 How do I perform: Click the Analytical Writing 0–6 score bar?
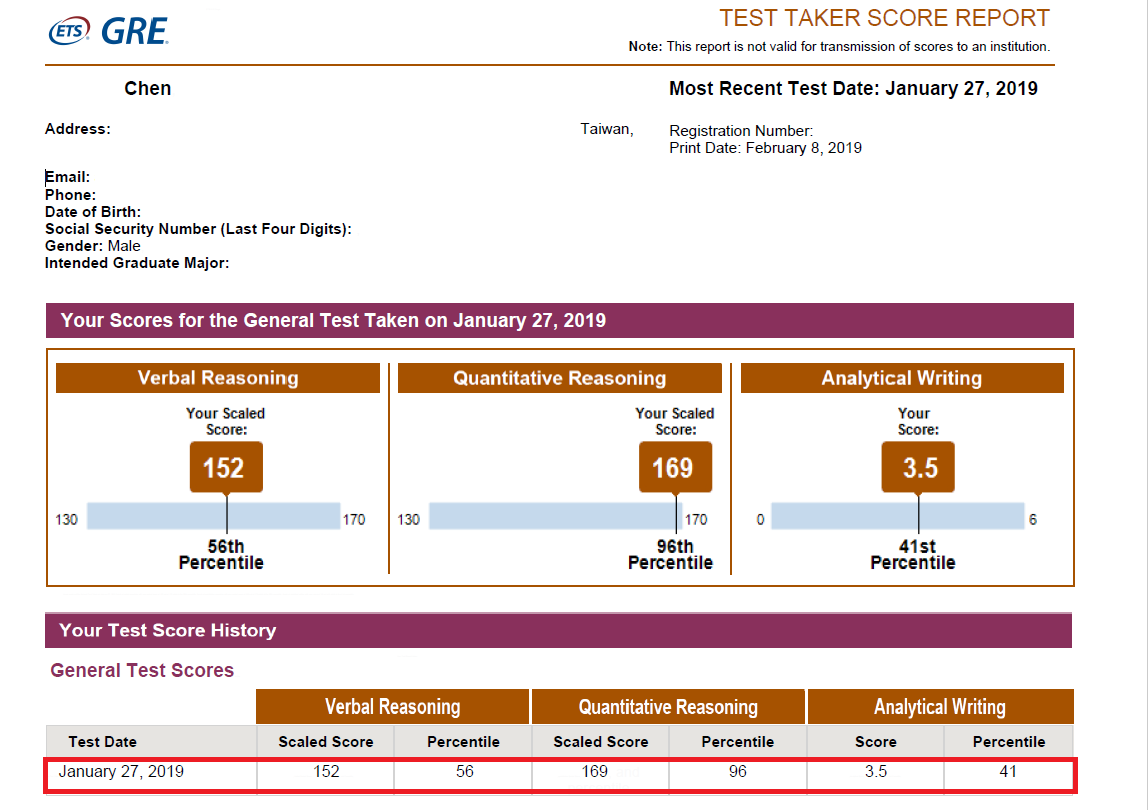898,516
